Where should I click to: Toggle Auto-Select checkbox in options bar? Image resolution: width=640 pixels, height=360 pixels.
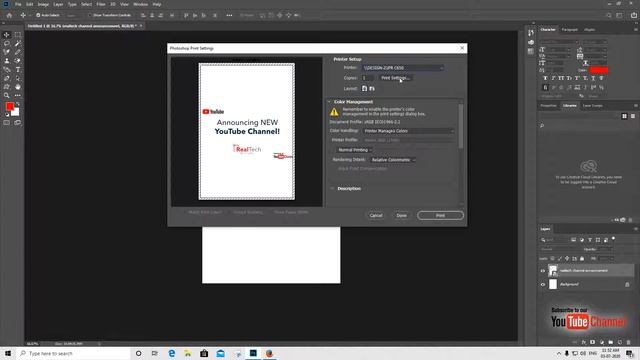[x=38, y=15]
